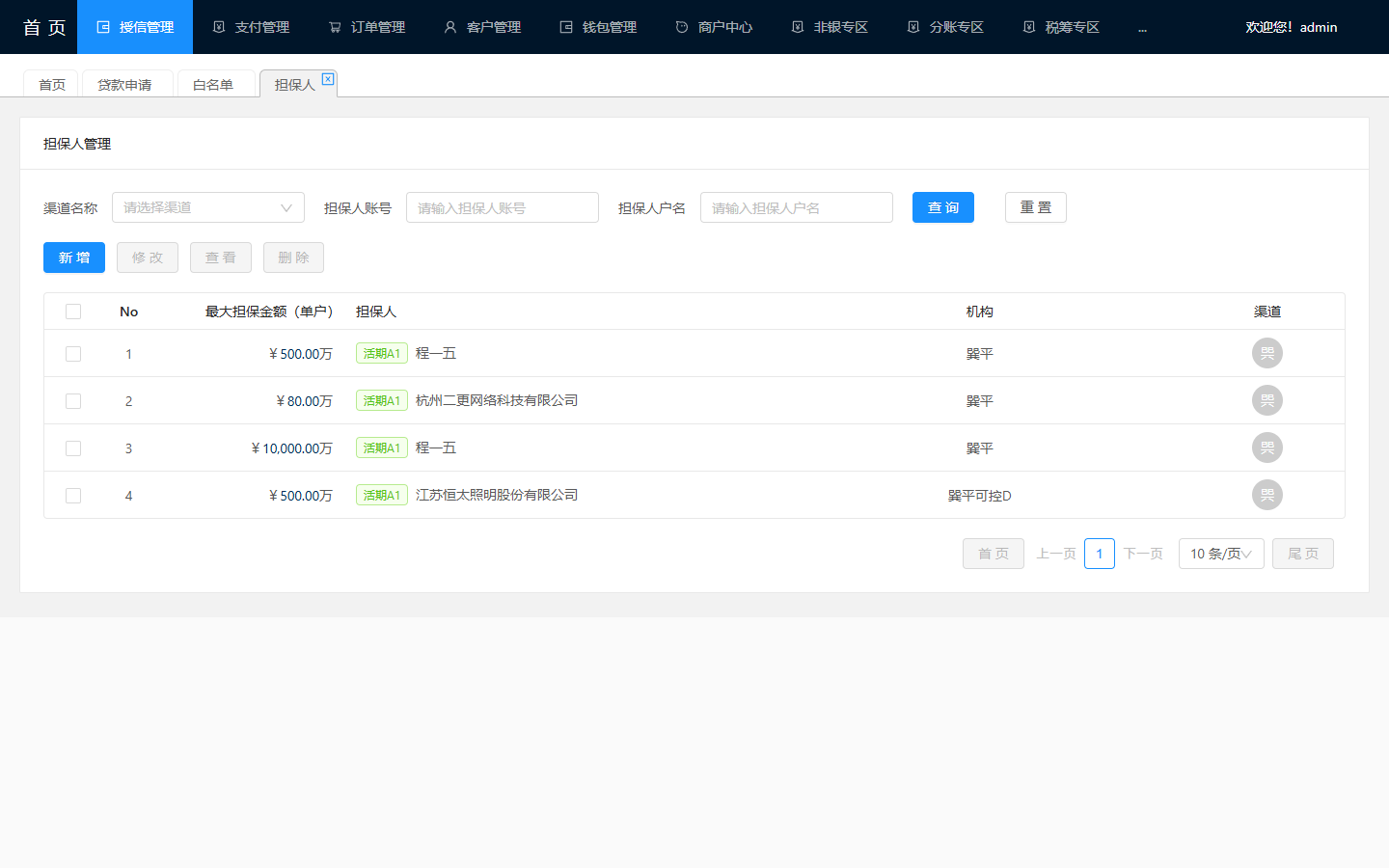The width and height of the screenshot is (1389, 868).
Task: Open the 税筹专区 menu
Action: tap(1061, 27)
